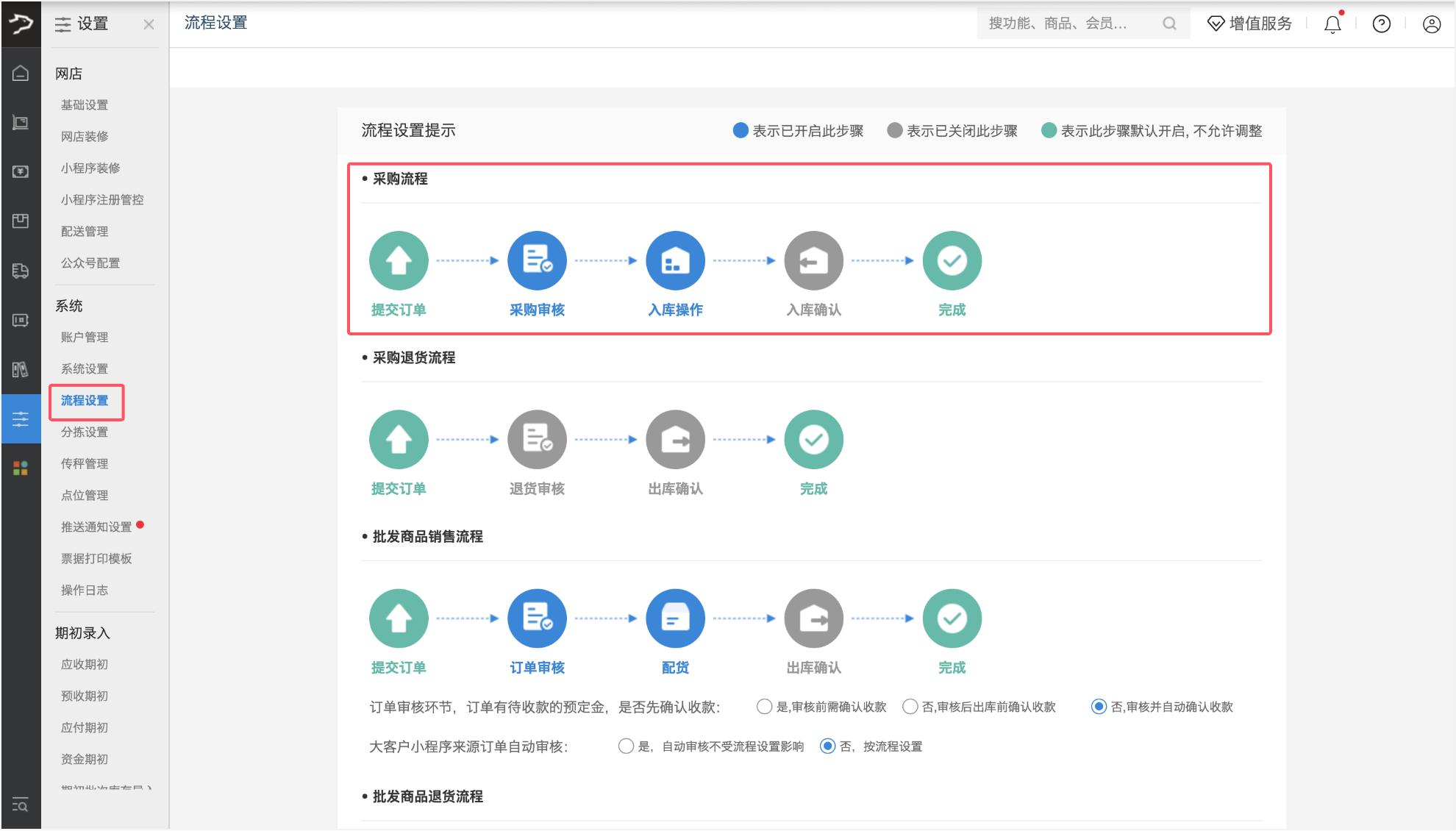Image resolution: width=1456 pixels, height=831 pixels.
Task: Click the 配货 step icon
Action: point(675,618)
